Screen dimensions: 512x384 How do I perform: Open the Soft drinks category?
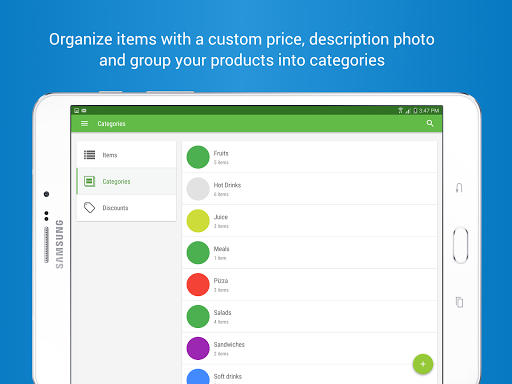click(309, 375)
